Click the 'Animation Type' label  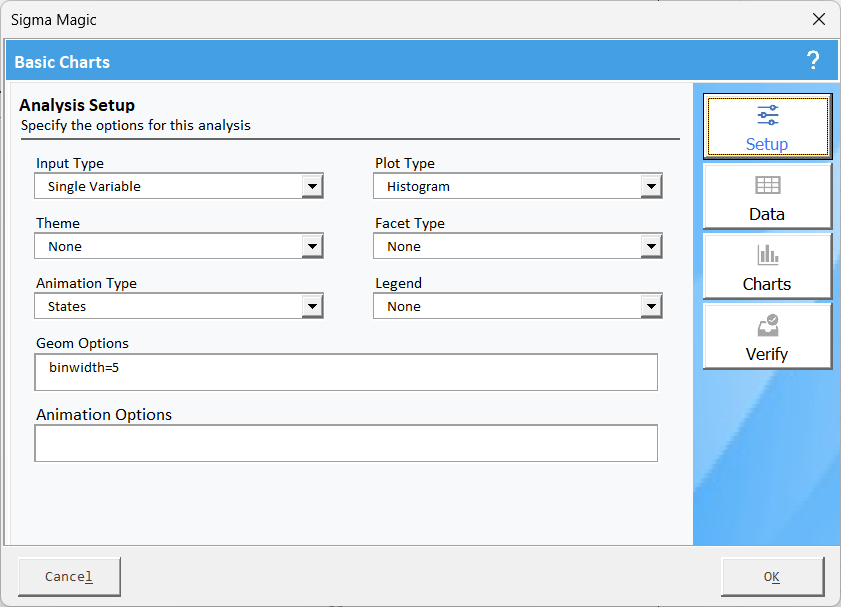coord(86,284)
